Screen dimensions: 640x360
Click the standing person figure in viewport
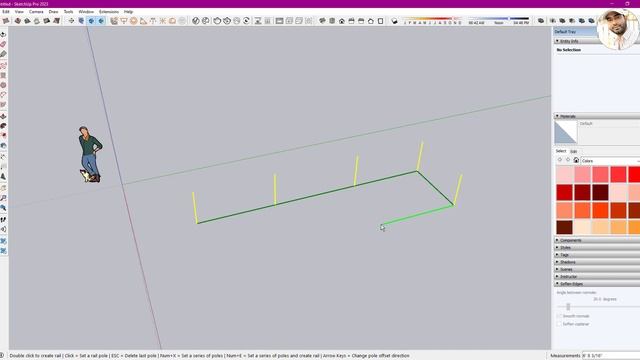point(90,154)
